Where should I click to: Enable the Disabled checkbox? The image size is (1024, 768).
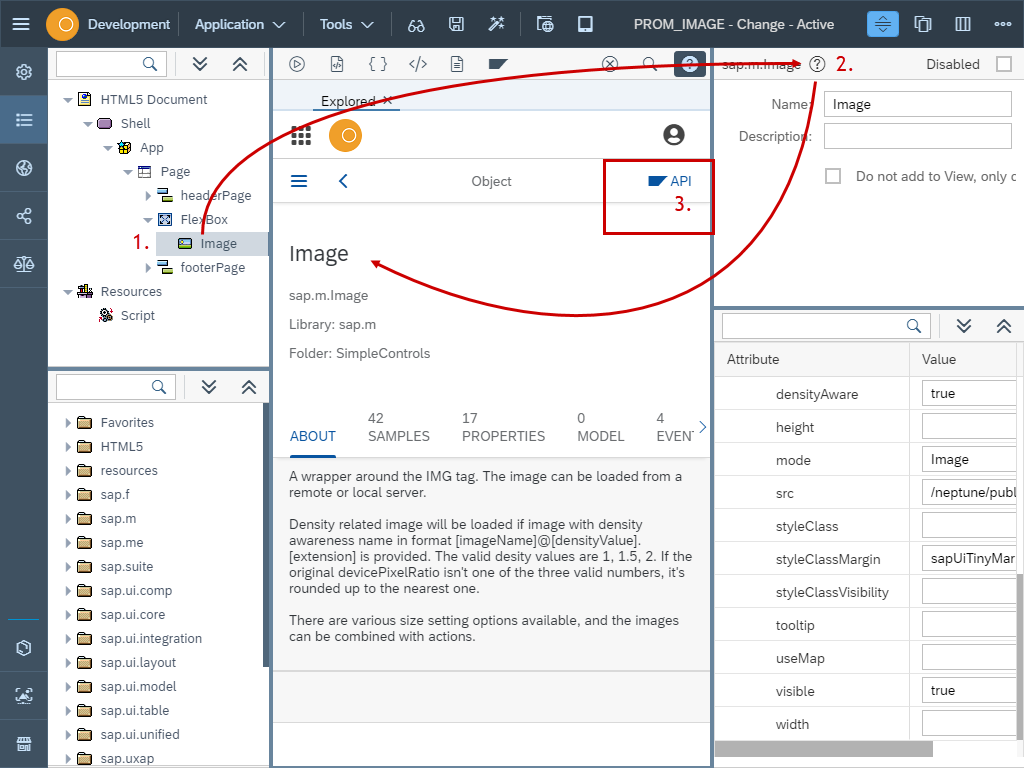[x=1003, y=64]
